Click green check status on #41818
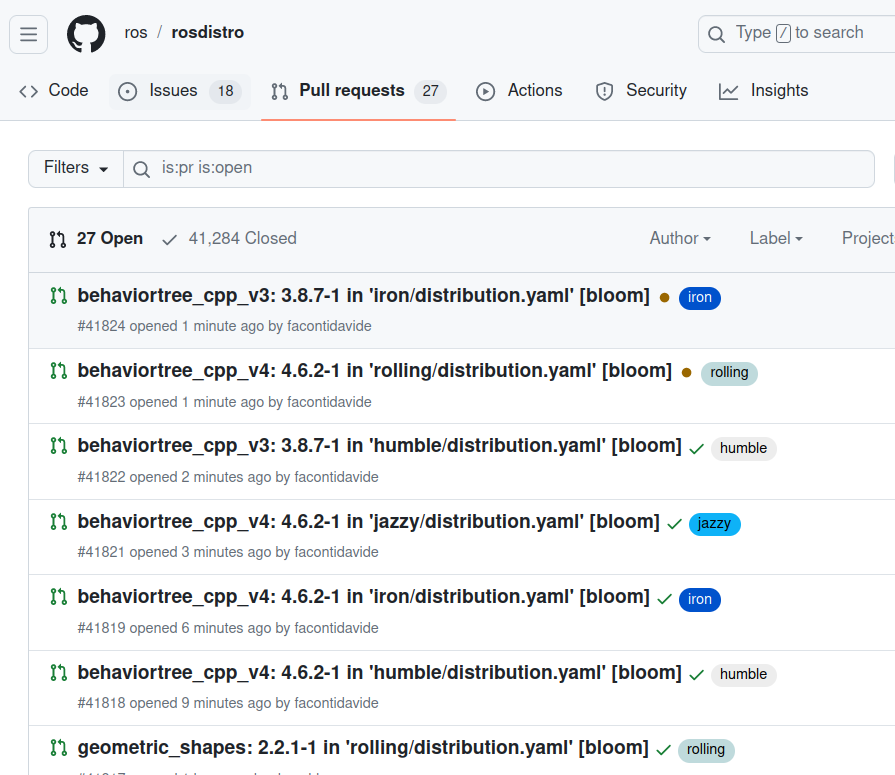The height and width of the screenshot is (775, 895). point(696,675)
